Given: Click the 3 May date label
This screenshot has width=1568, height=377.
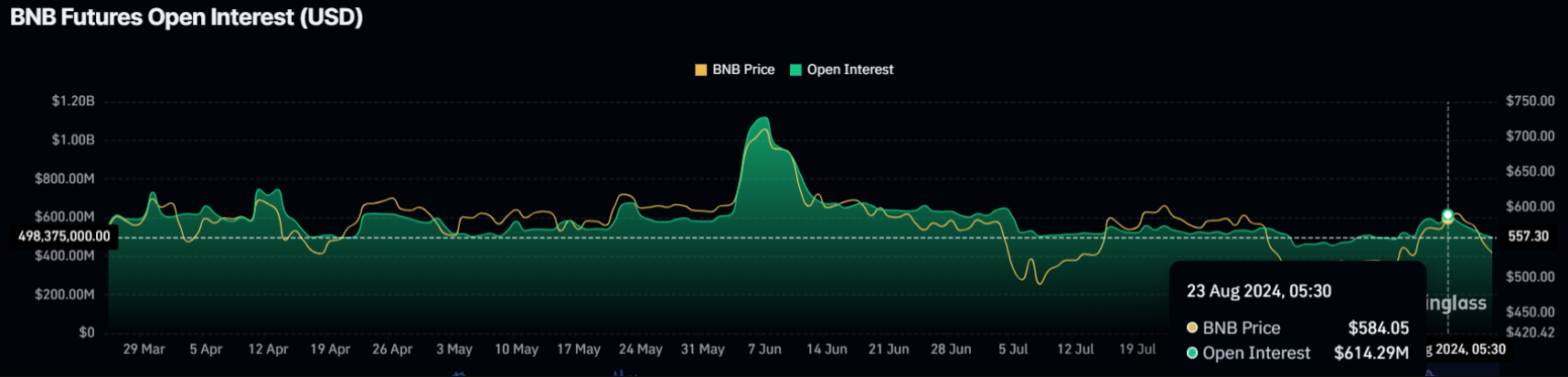Looking at the screenshot, I should pyautogui.click(x=454, y=350).
